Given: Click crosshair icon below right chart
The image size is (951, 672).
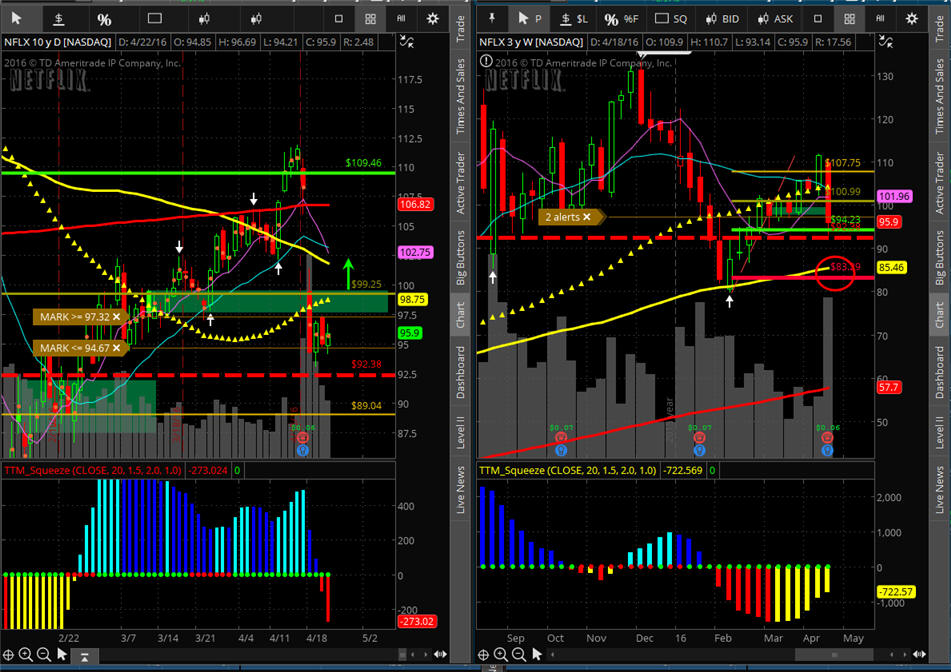Looking at the screenshot, I should 483,654.
